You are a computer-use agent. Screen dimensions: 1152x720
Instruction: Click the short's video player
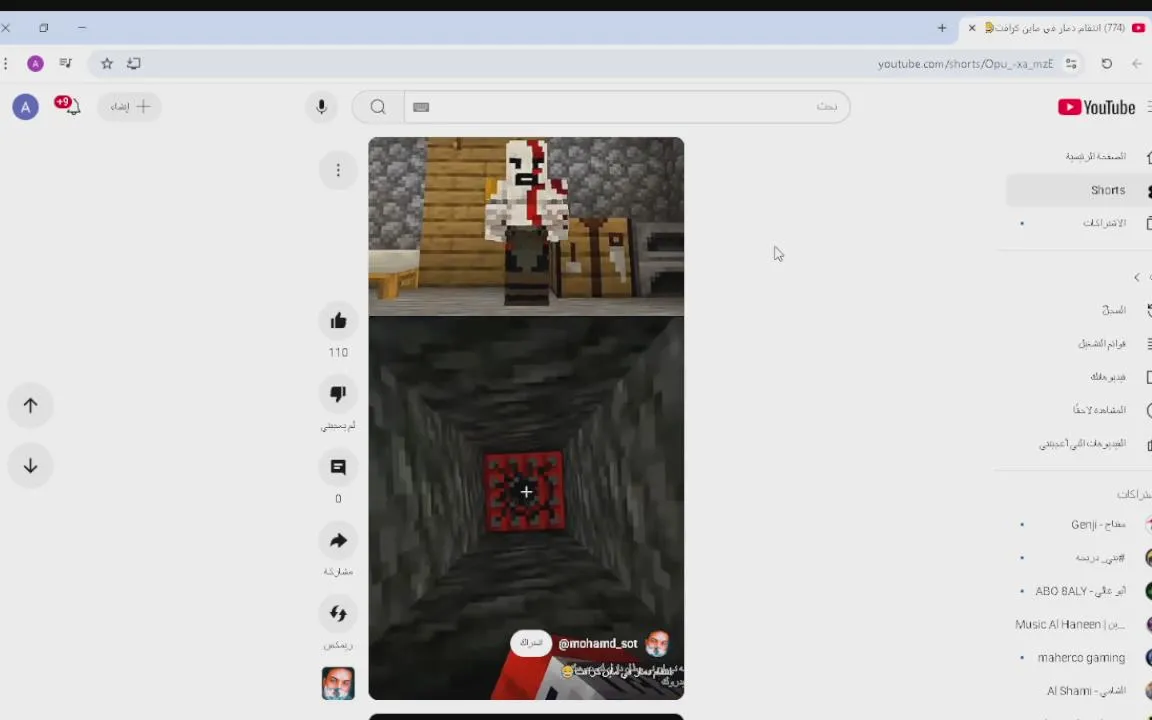[526, 418]
